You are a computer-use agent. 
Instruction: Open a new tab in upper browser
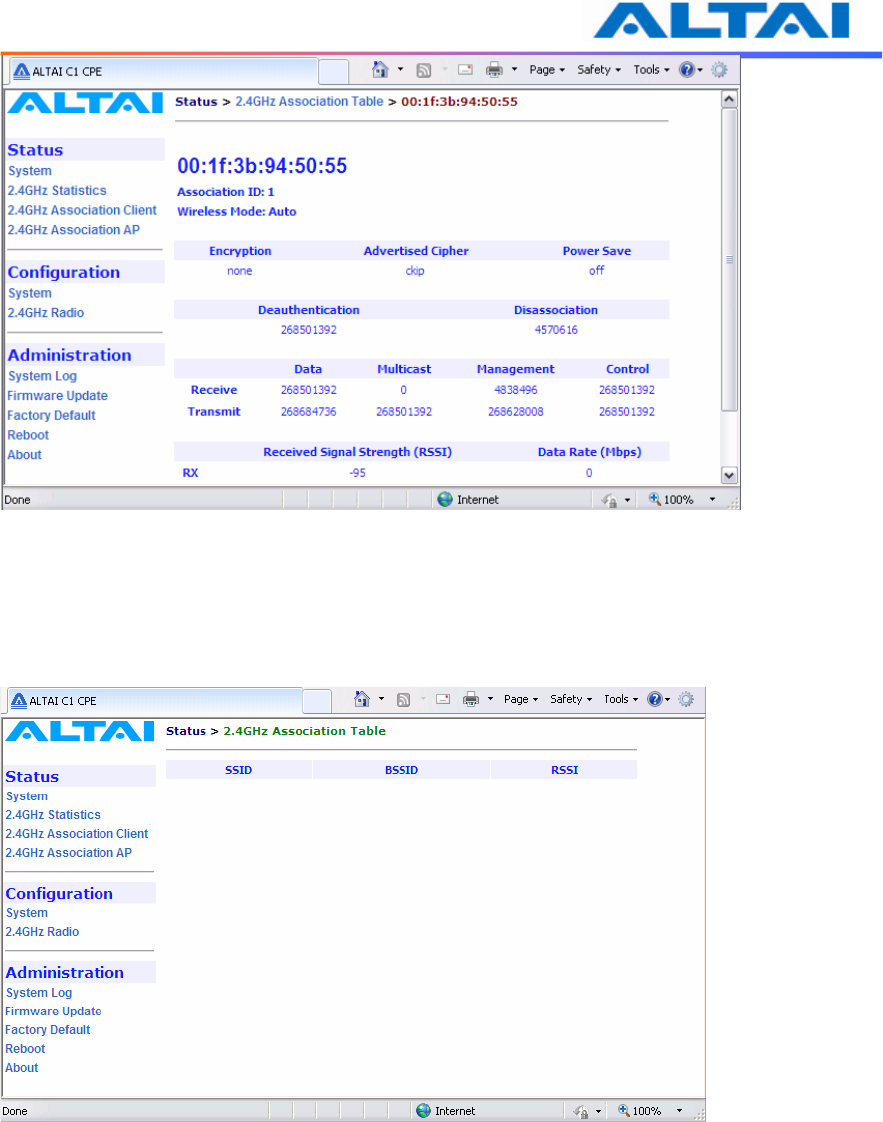point(333,72)
